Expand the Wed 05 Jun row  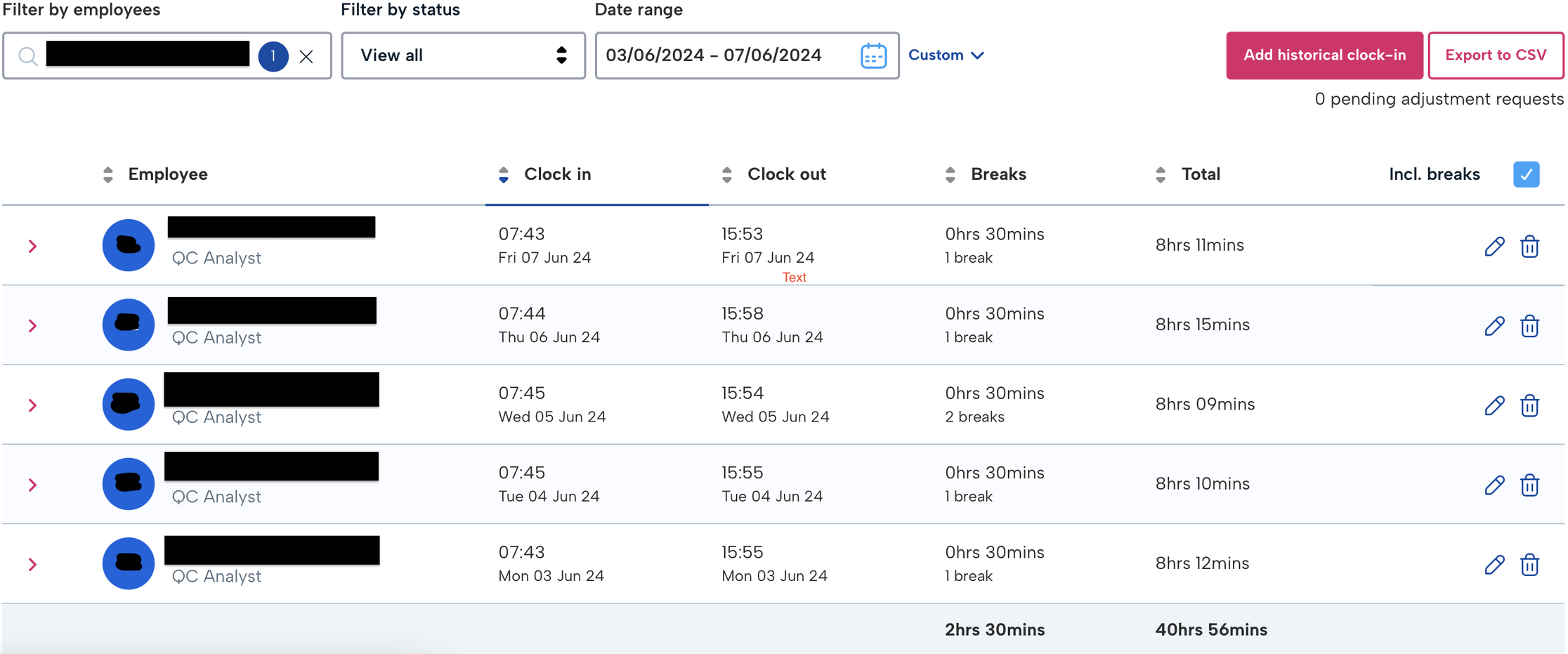coord(32,405)
